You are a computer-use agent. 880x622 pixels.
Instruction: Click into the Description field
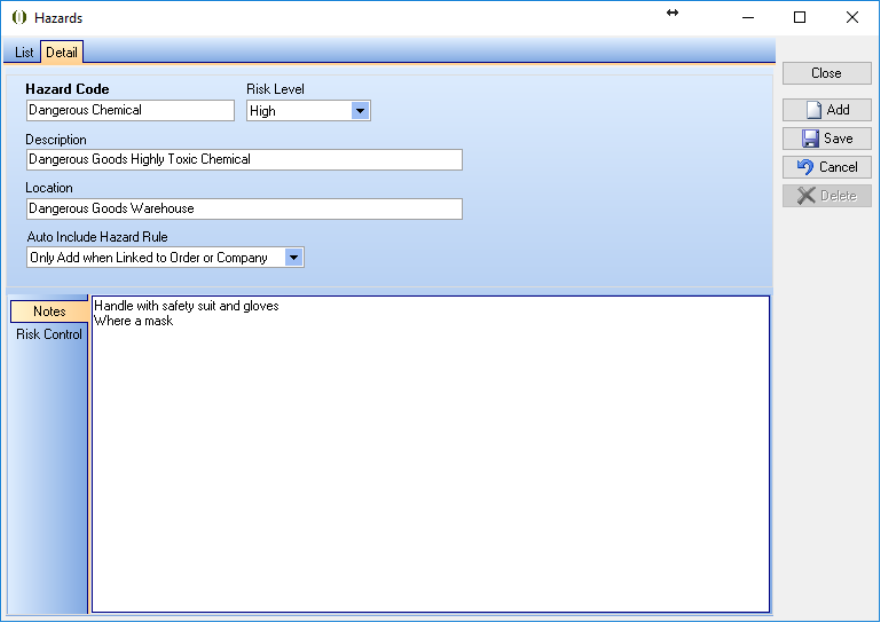tap(244, 159)
